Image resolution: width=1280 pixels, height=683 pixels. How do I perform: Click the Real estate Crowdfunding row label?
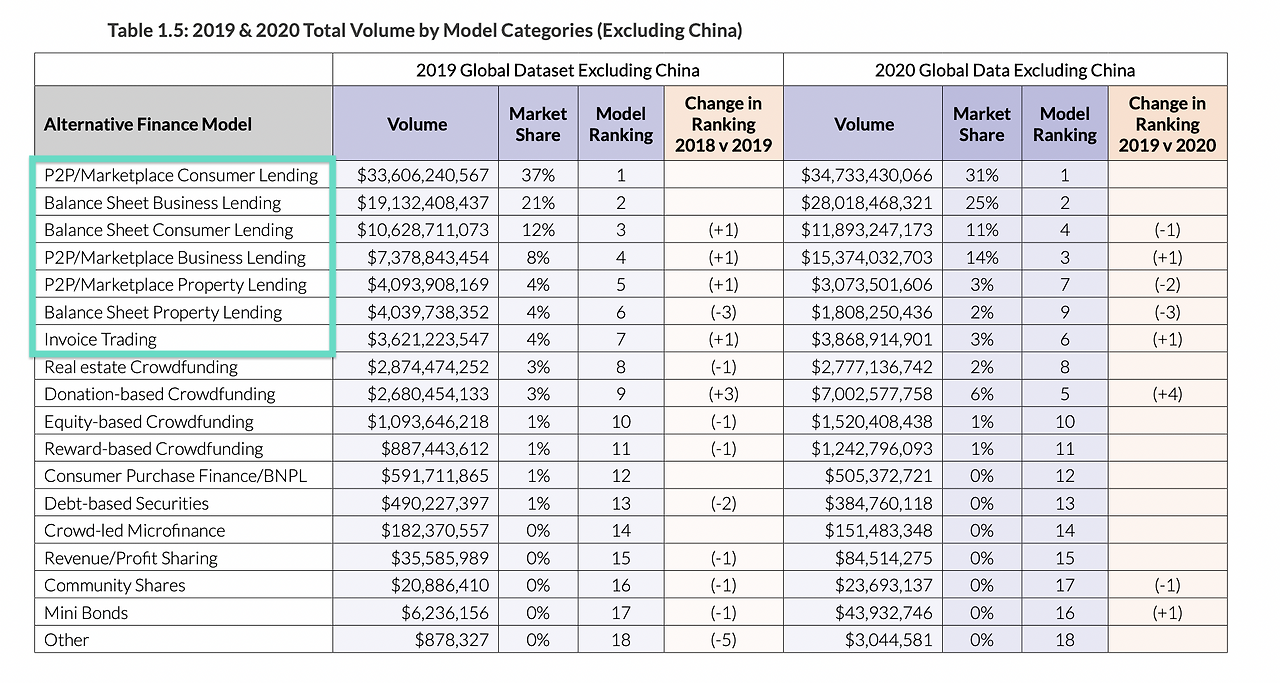click(141, 367)
